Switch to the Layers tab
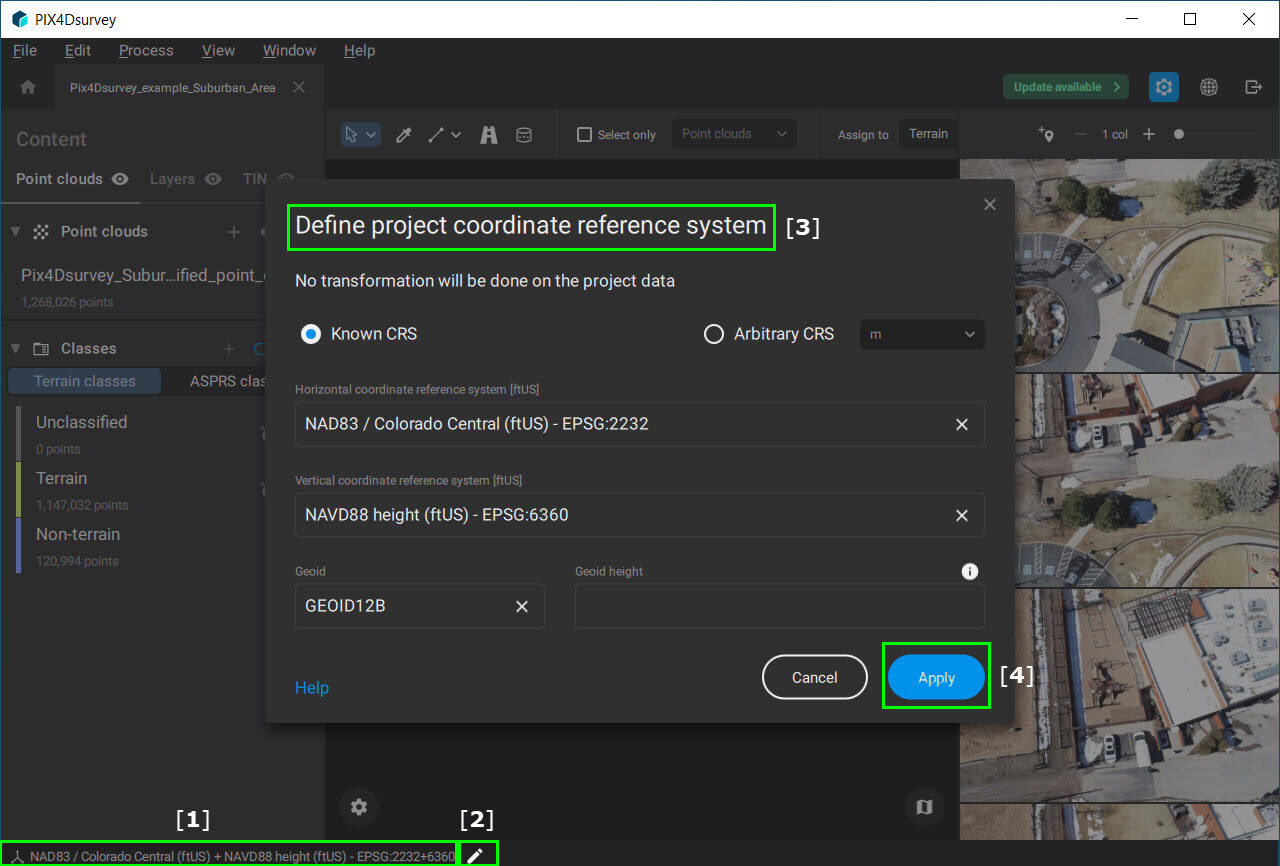 [x=172, y=179]
